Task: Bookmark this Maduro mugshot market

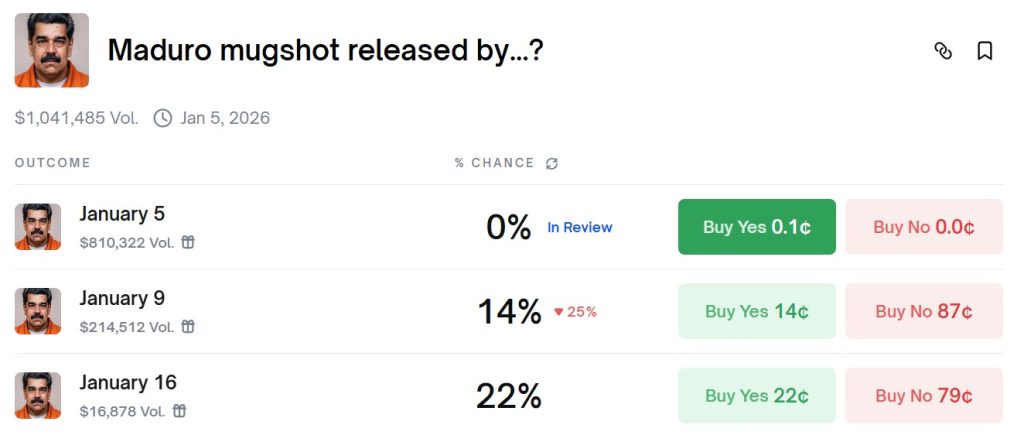Action: [985, 51]
